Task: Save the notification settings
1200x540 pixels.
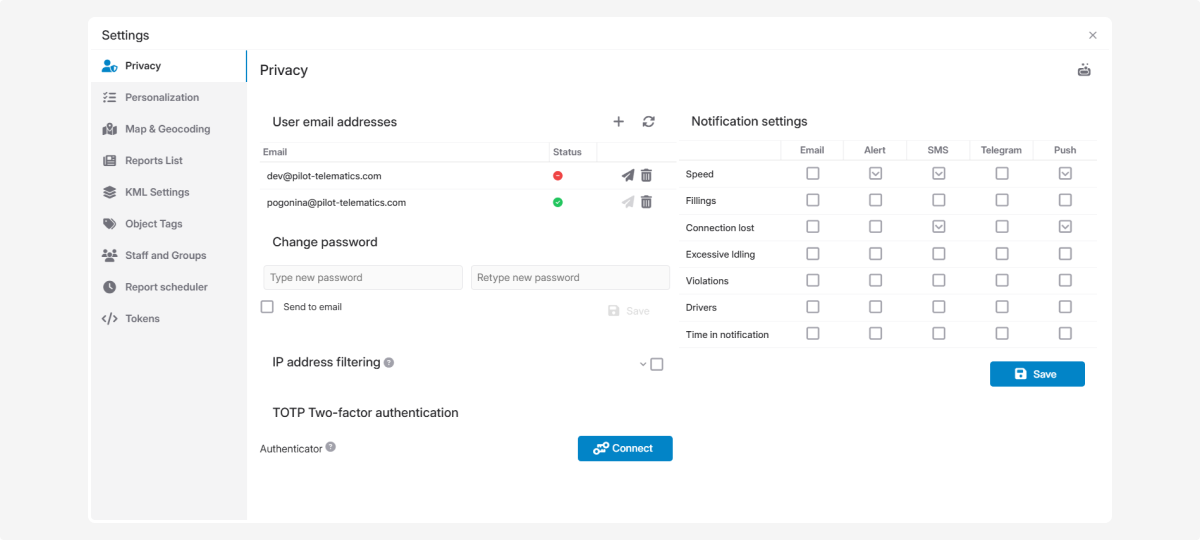Action: 1036,374
